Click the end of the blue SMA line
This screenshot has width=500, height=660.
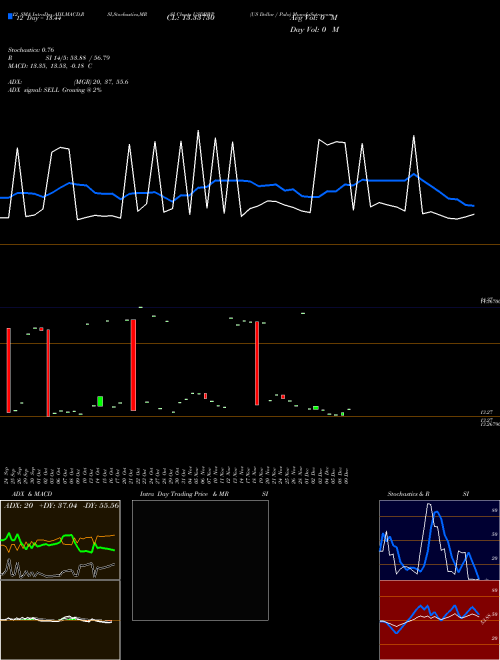point(474,206)
